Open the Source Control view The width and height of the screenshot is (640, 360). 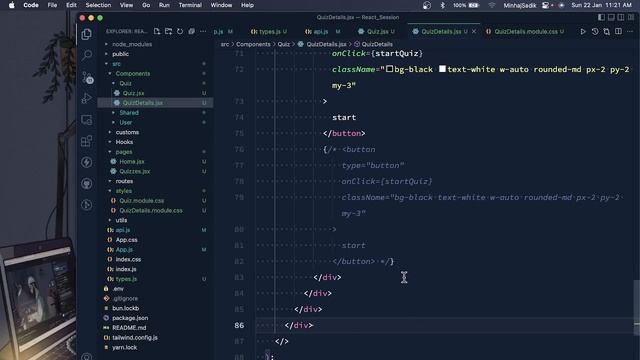click(87, 77)
